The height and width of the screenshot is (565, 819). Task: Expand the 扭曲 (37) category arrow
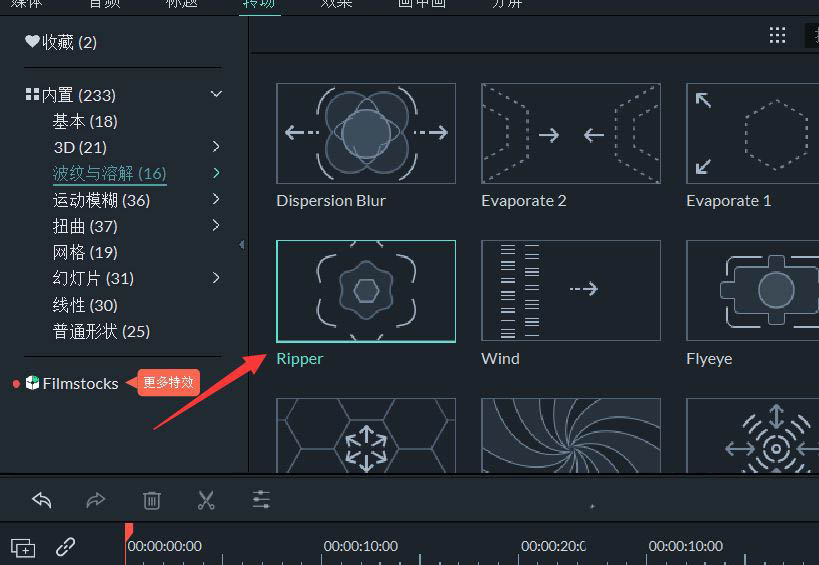pos(216,226)
